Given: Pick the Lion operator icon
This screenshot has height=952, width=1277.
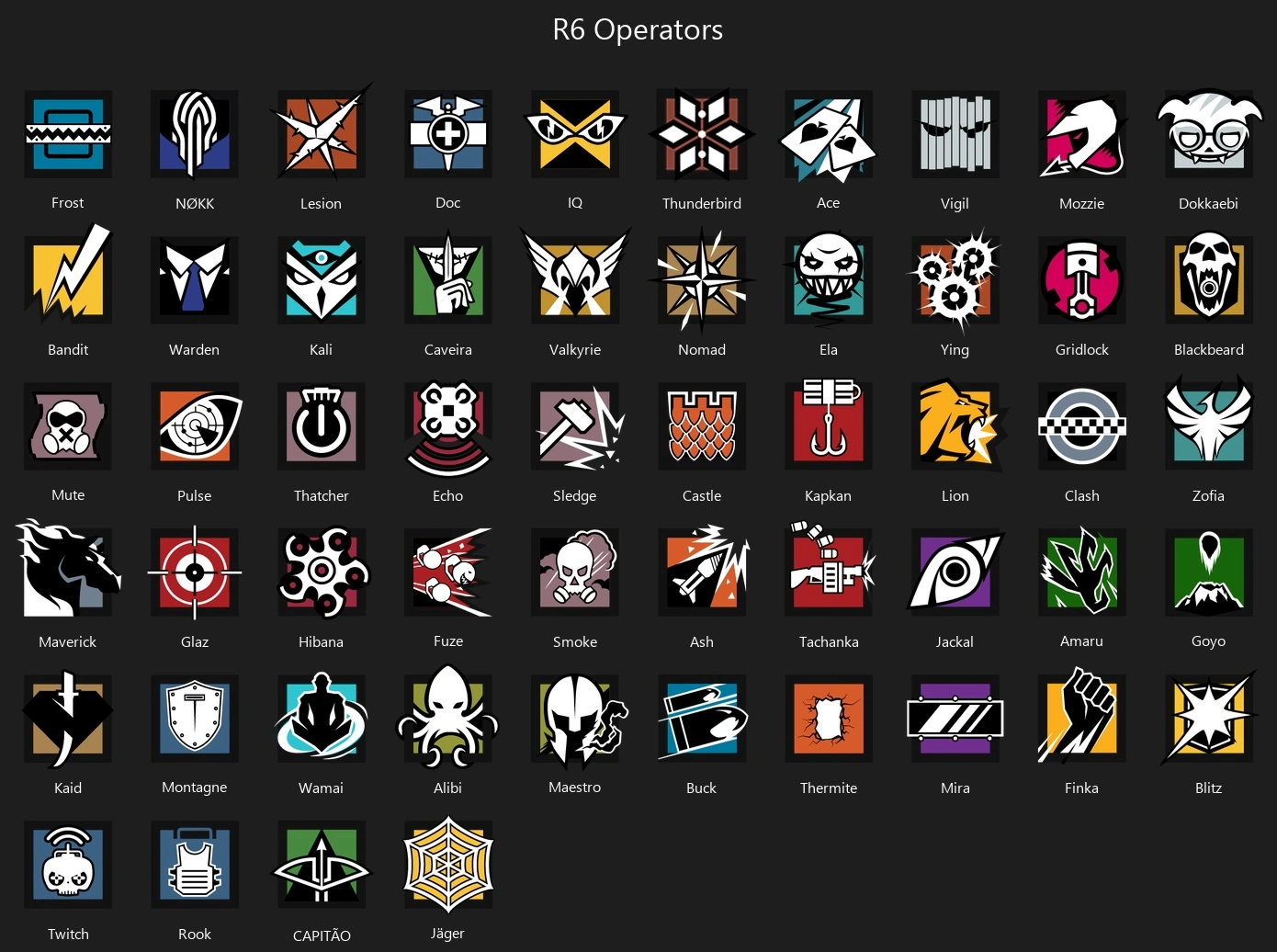Looking at the screenshot, I should click(957, 425).
